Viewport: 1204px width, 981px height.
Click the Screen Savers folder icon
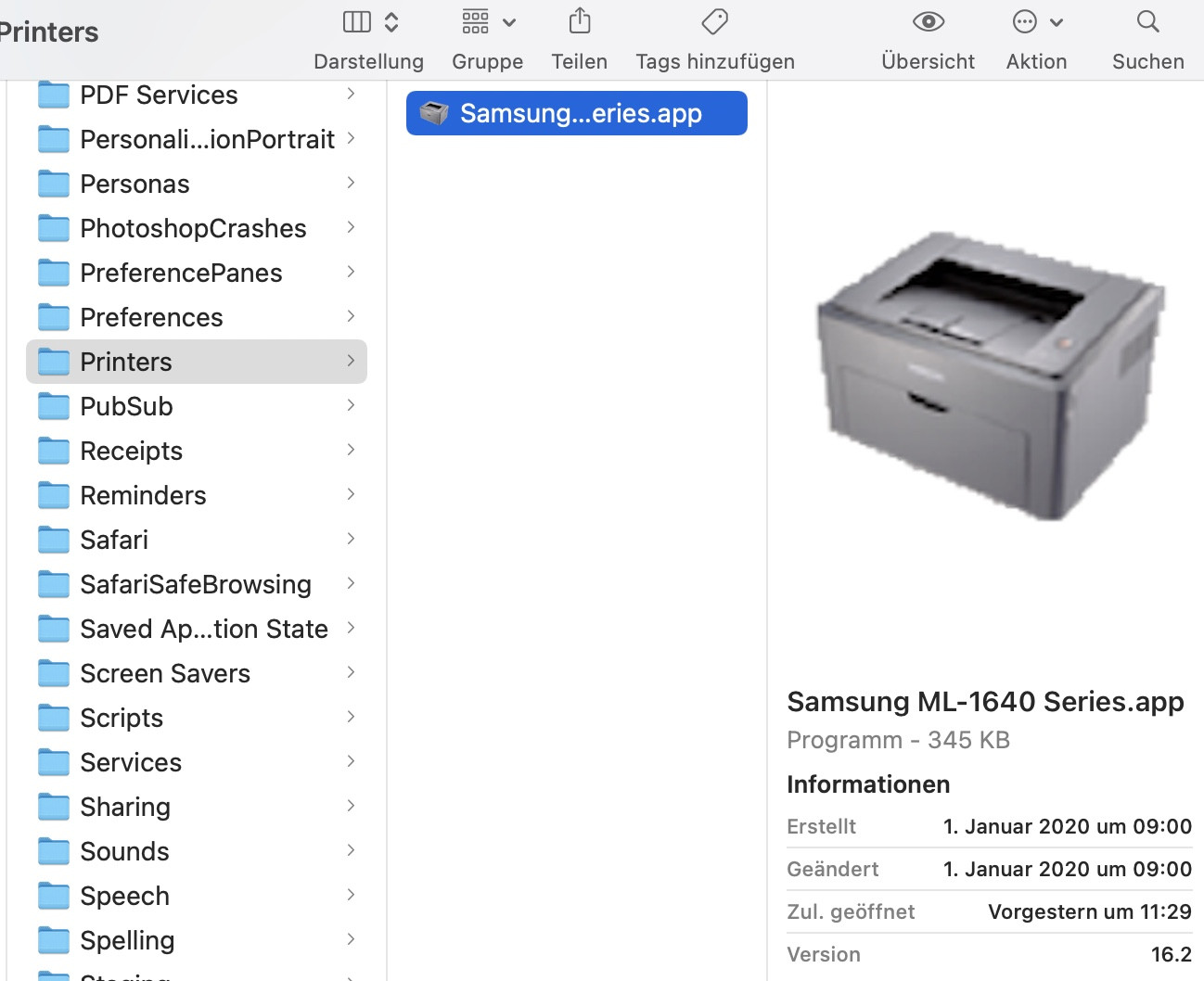54,673
